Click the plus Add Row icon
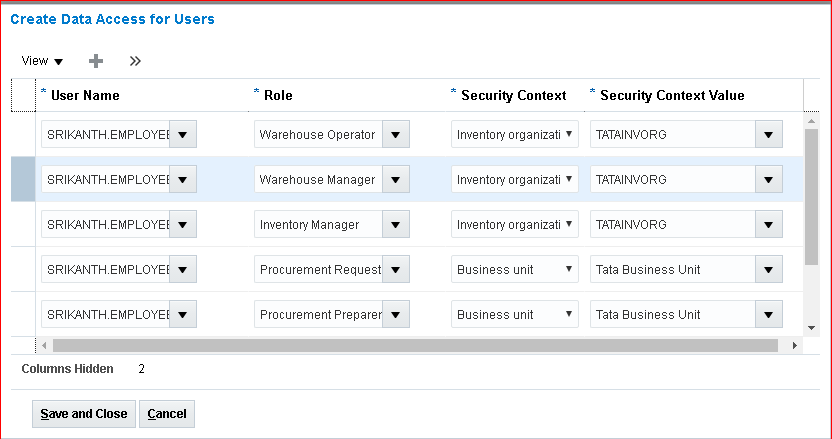The height and width of the screenshot is (439, 832). (x=96, y=61)
